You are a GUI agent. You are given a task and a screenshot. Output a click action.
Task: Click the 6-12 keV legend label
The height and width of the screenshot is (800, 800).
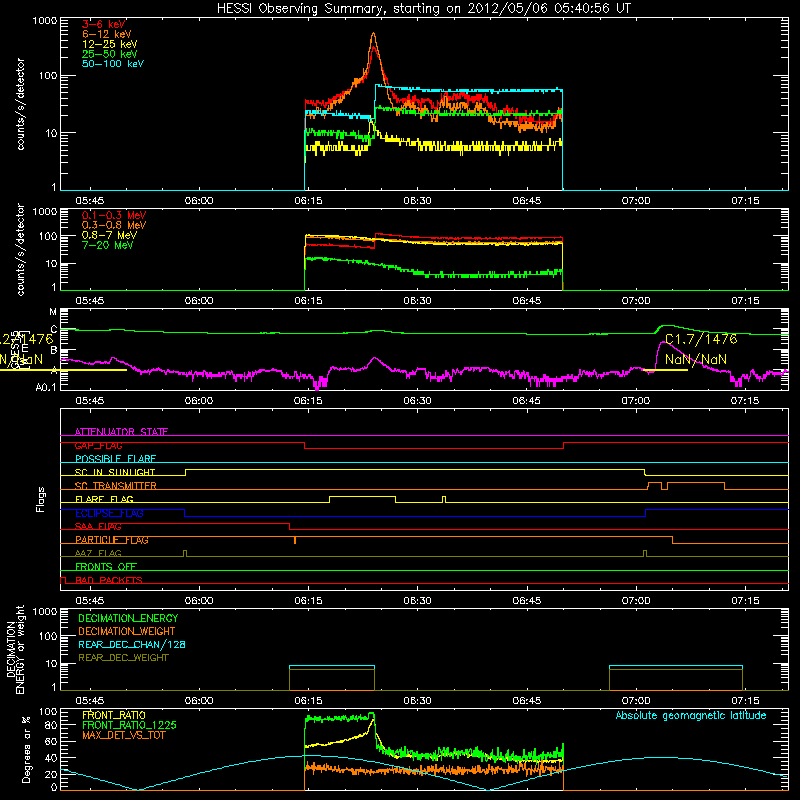(107, 34)
